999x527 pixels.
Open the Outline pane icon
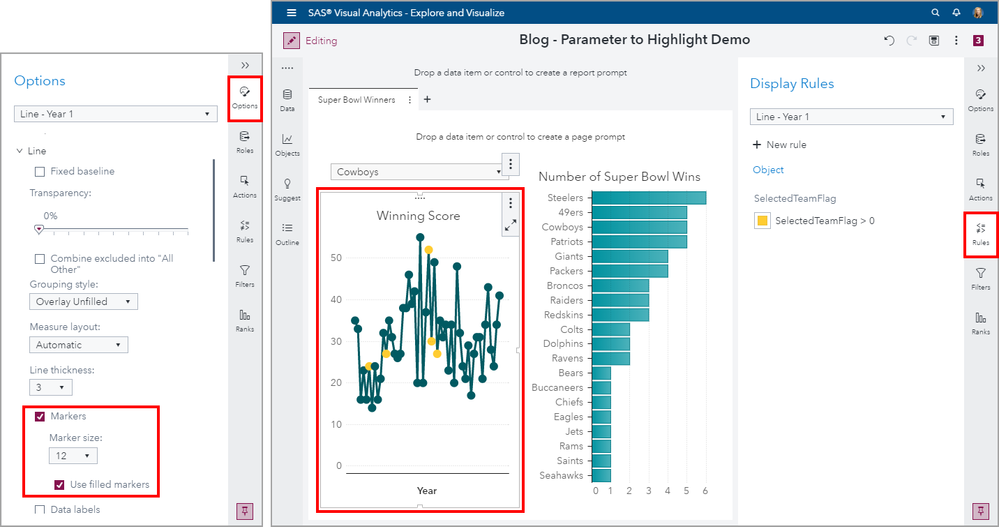[x=287, y=233]
